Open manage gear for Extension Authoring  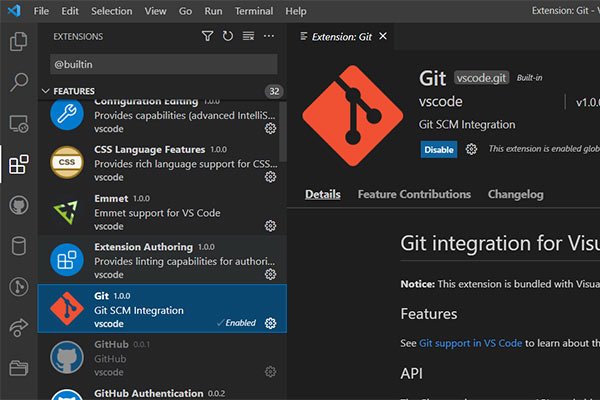click(271, 274)
